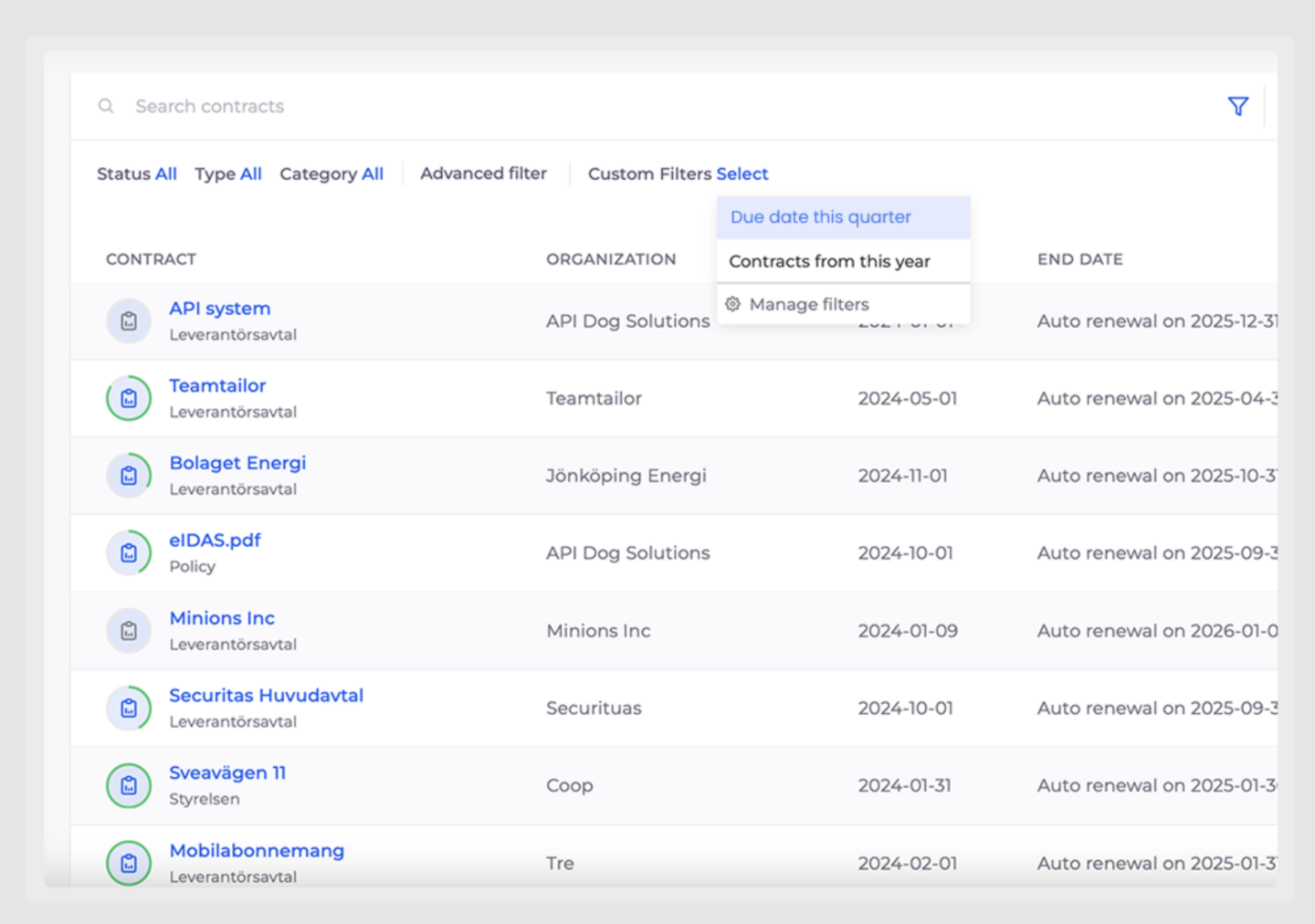This screenshot has height=924, width=1315.
Task: Open the Teamtailor contract link
Action: coord(217,385)
